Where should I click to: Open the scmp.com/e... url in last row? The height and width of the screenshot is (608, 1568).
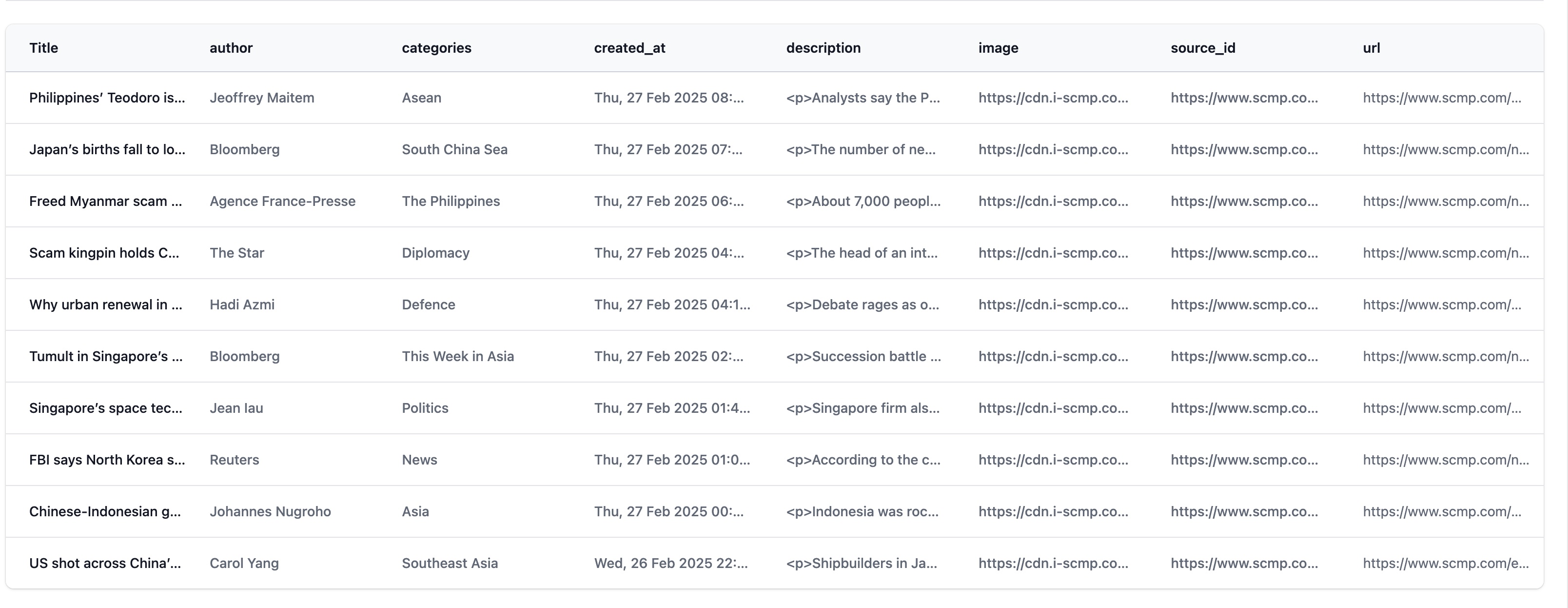(x=1445, y=564)
